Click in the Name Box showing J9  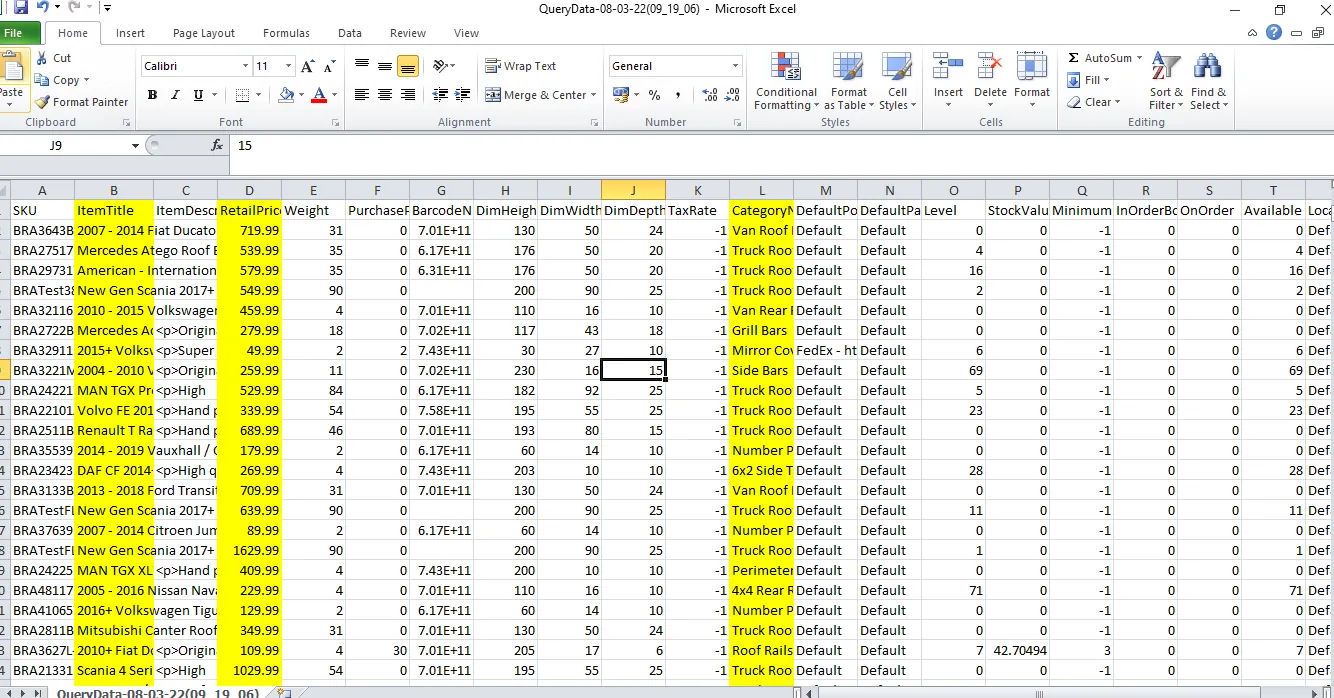coord(64,145)
